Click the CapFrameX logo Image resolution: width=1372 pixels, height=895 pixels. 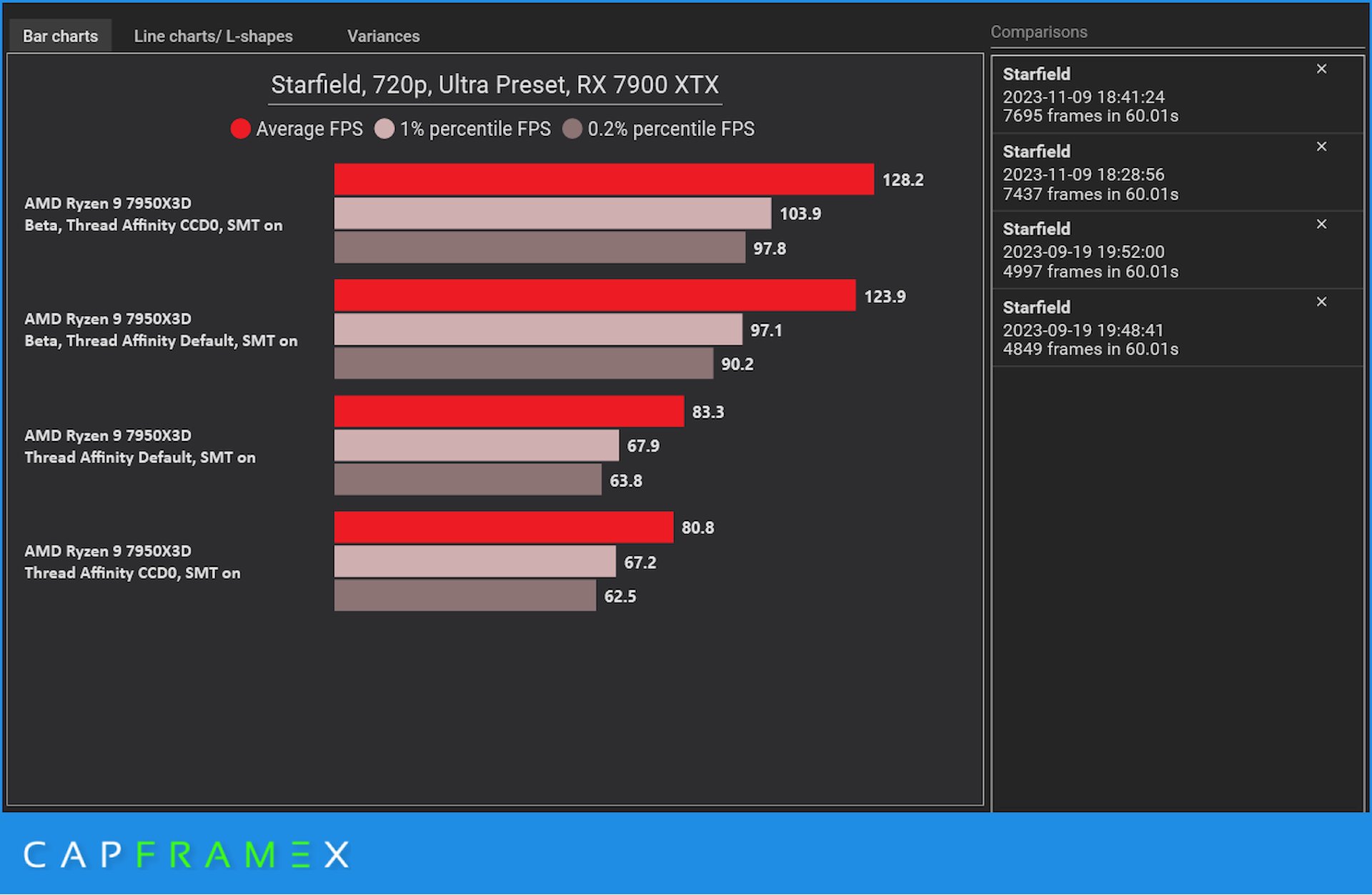[x=187, y=855]
